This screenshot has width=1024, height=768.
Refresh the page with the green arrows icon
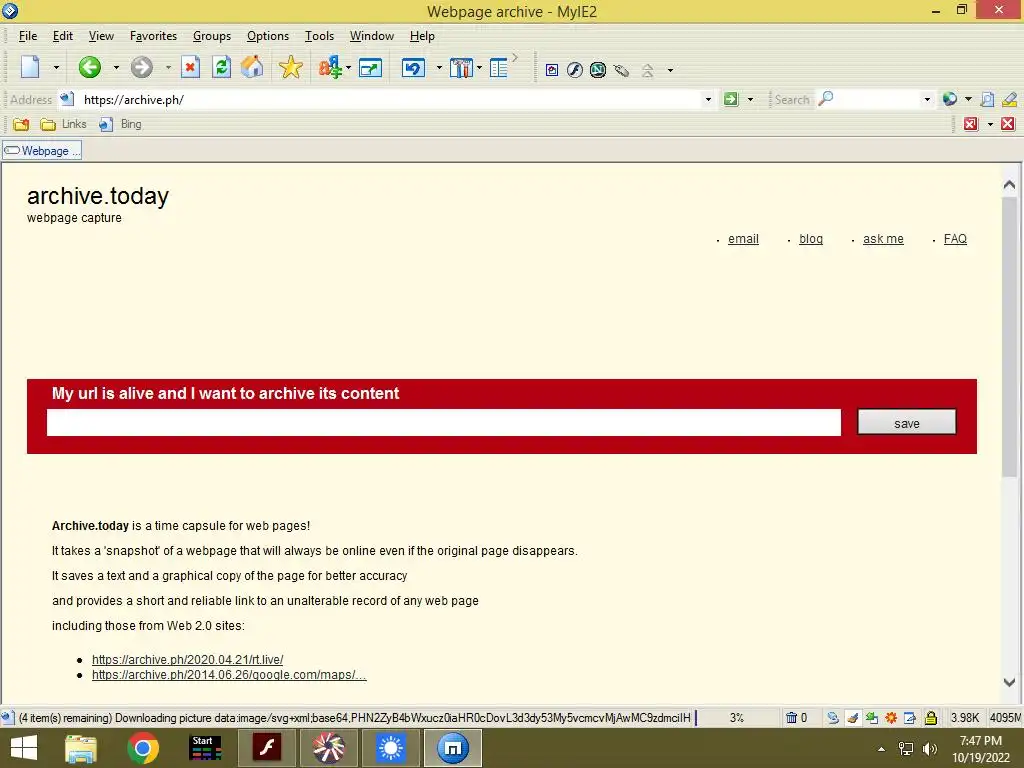click(x=221, y=67)
